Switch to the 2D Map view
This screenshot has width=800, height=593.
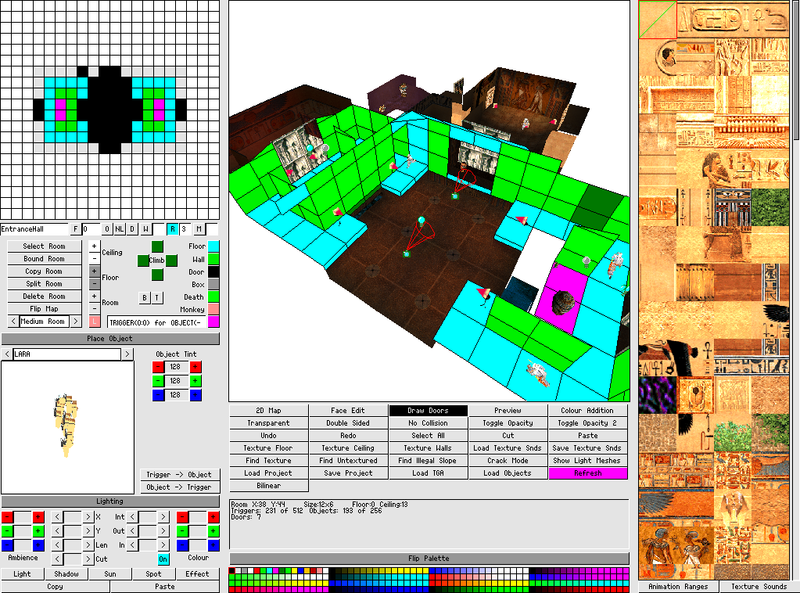[269, 410]
